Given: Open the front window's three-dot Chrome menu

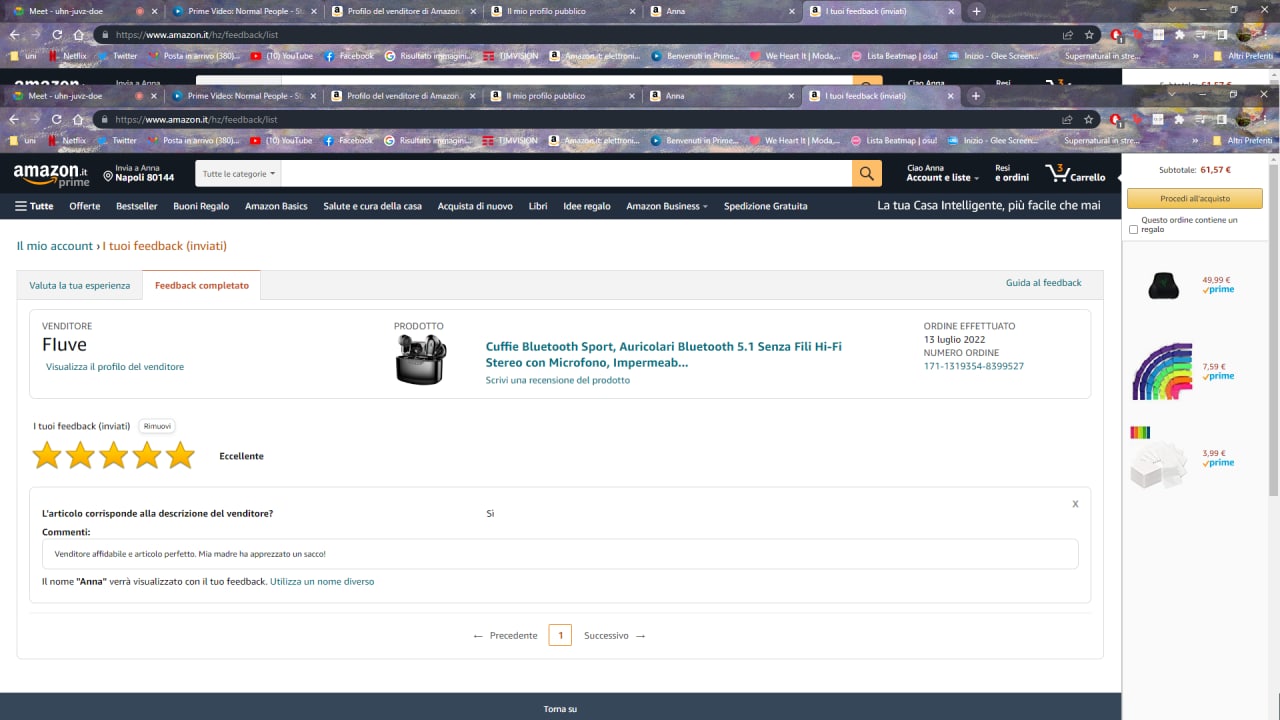Looking at the screenshot, I should [x=1266, y=119].
